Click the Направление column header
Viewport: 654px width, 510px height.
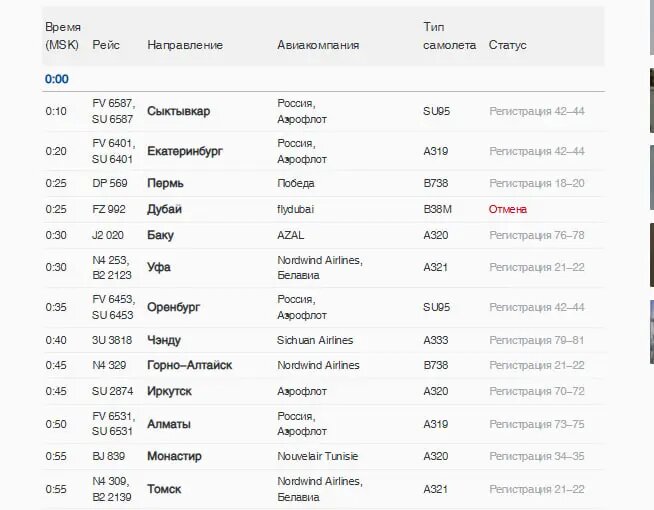[185, 45]
